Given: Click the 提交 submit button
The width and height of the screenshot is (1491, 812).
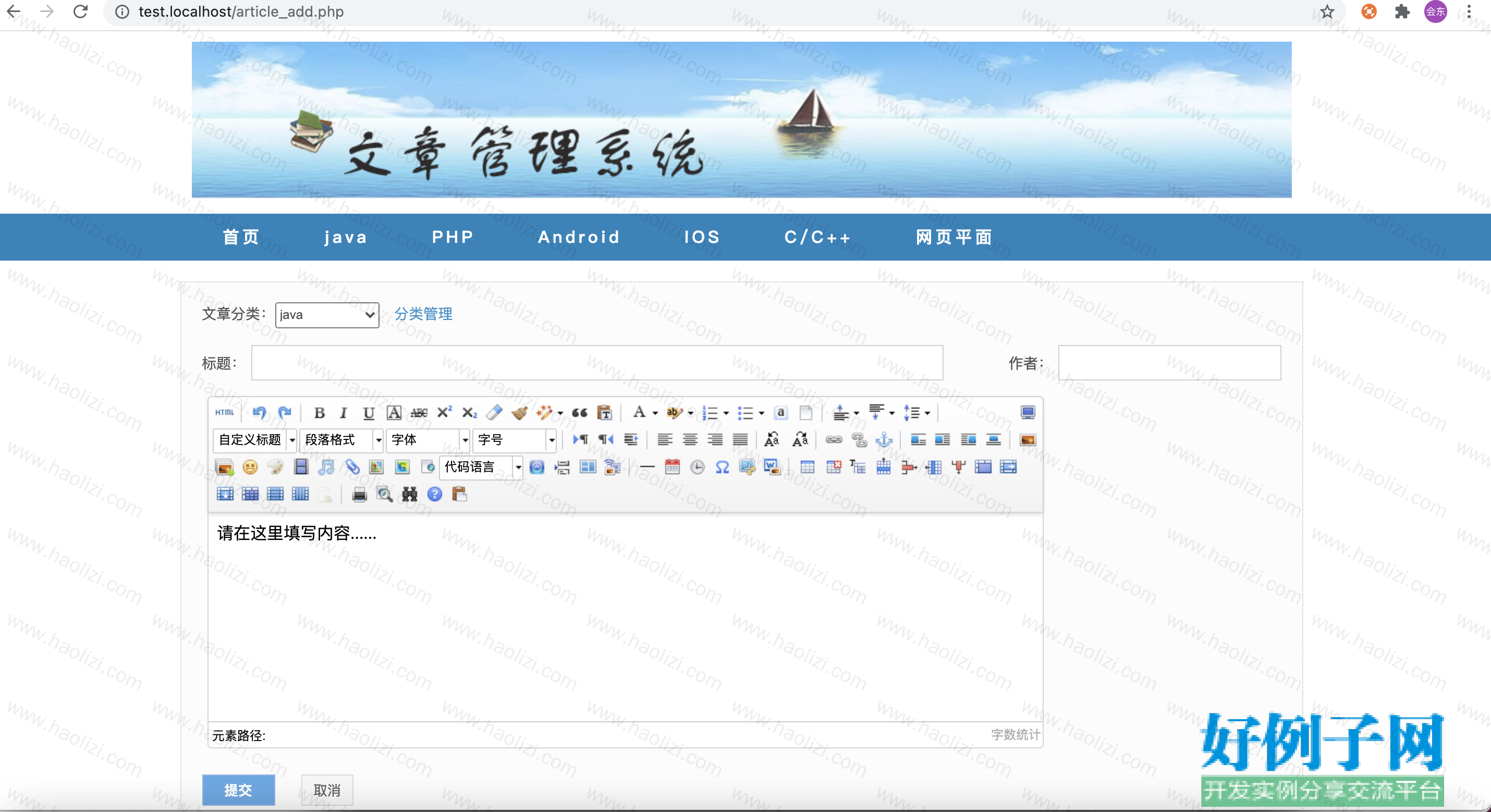Looking at the screenshot, I should [238, 790].
